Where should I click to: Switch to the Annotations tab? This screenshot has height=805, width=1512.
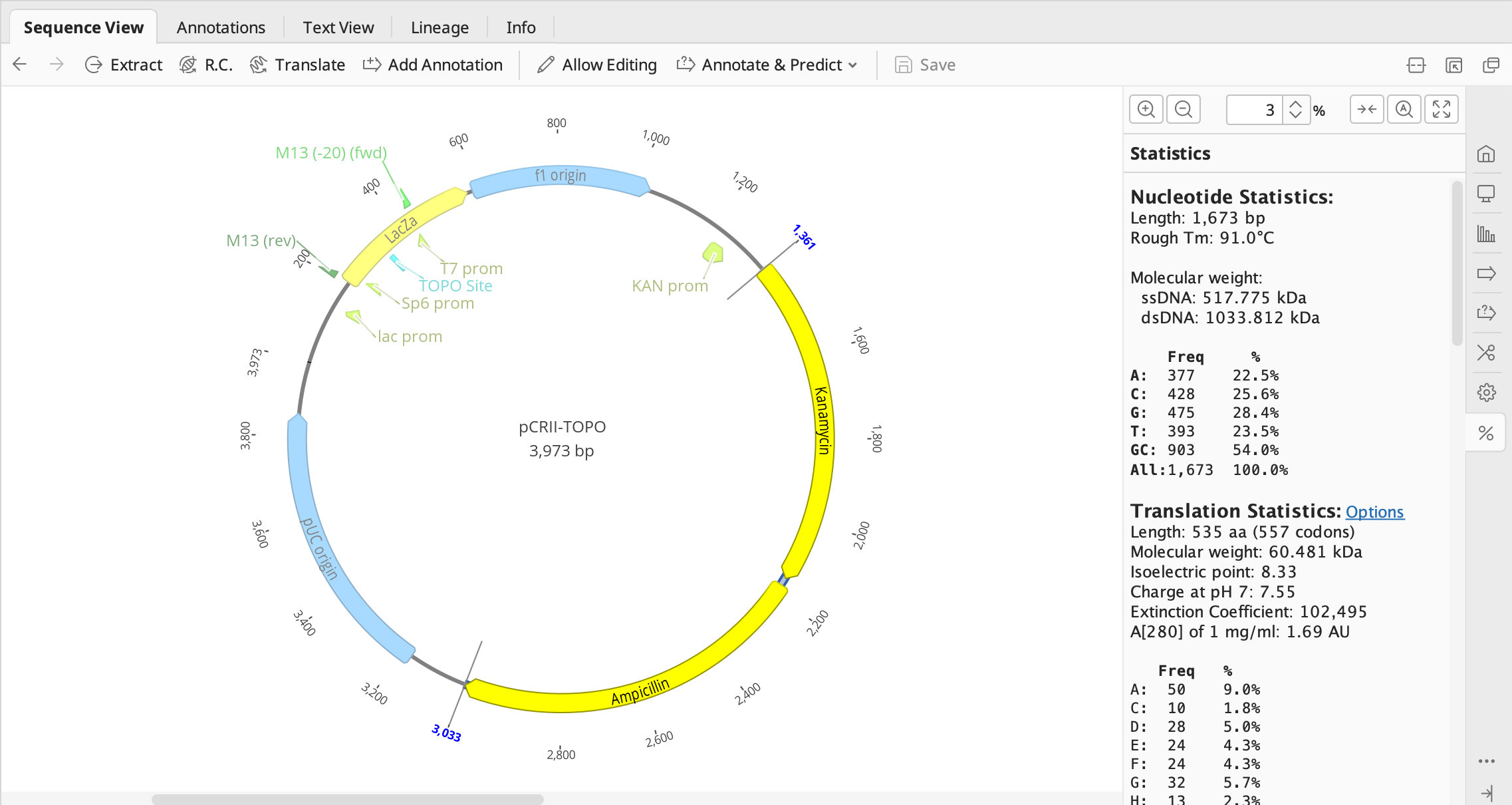(x=221, y=27)
